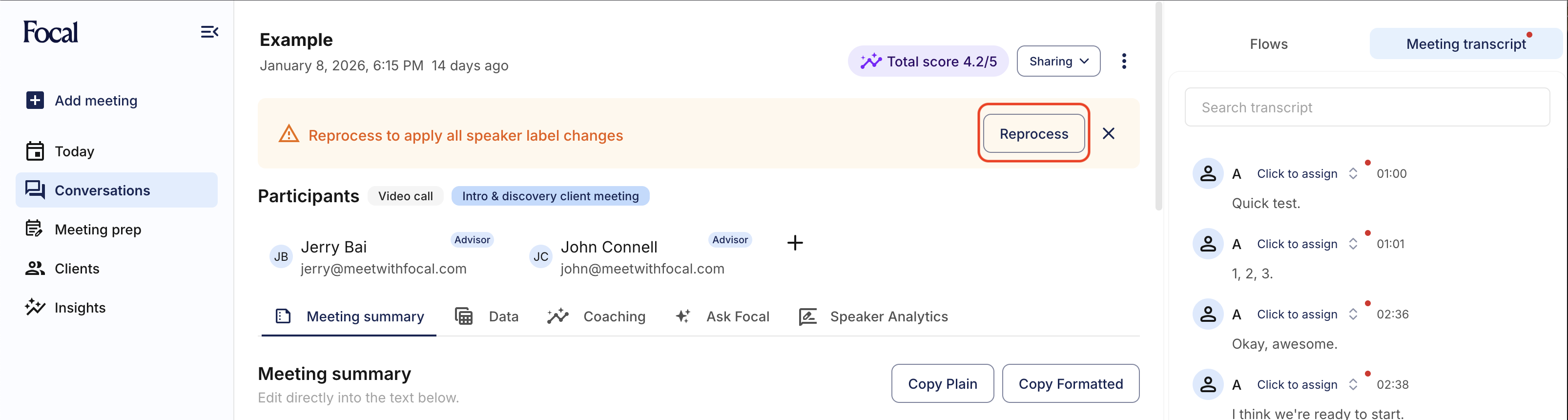Go to Clients in the sidebar
1568x420 pixels.
coord(77,269)
